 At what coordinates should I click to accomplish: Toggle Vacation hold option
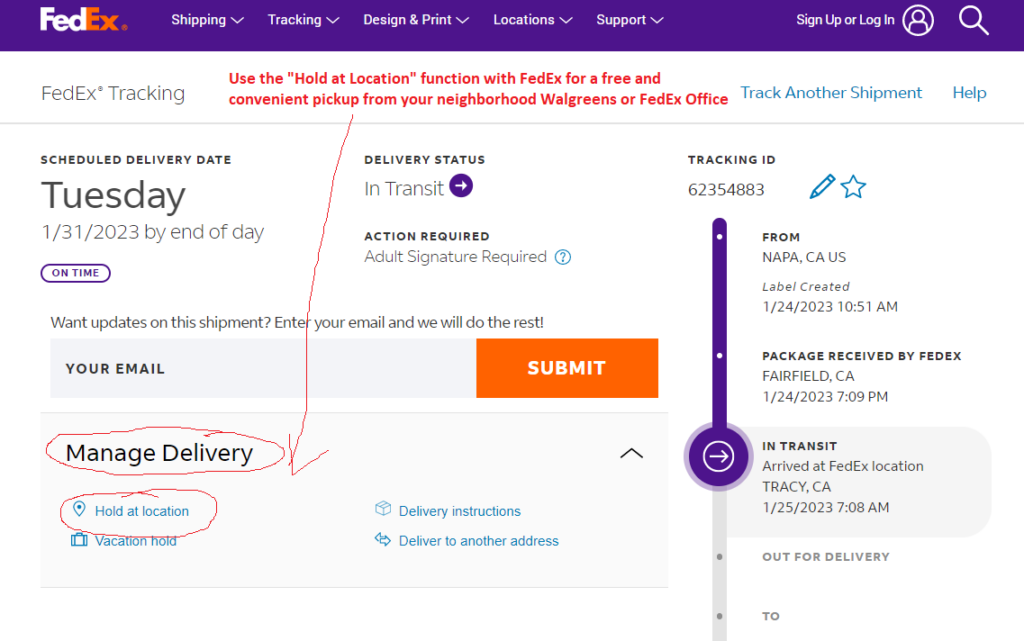click(x=134, y=540)
